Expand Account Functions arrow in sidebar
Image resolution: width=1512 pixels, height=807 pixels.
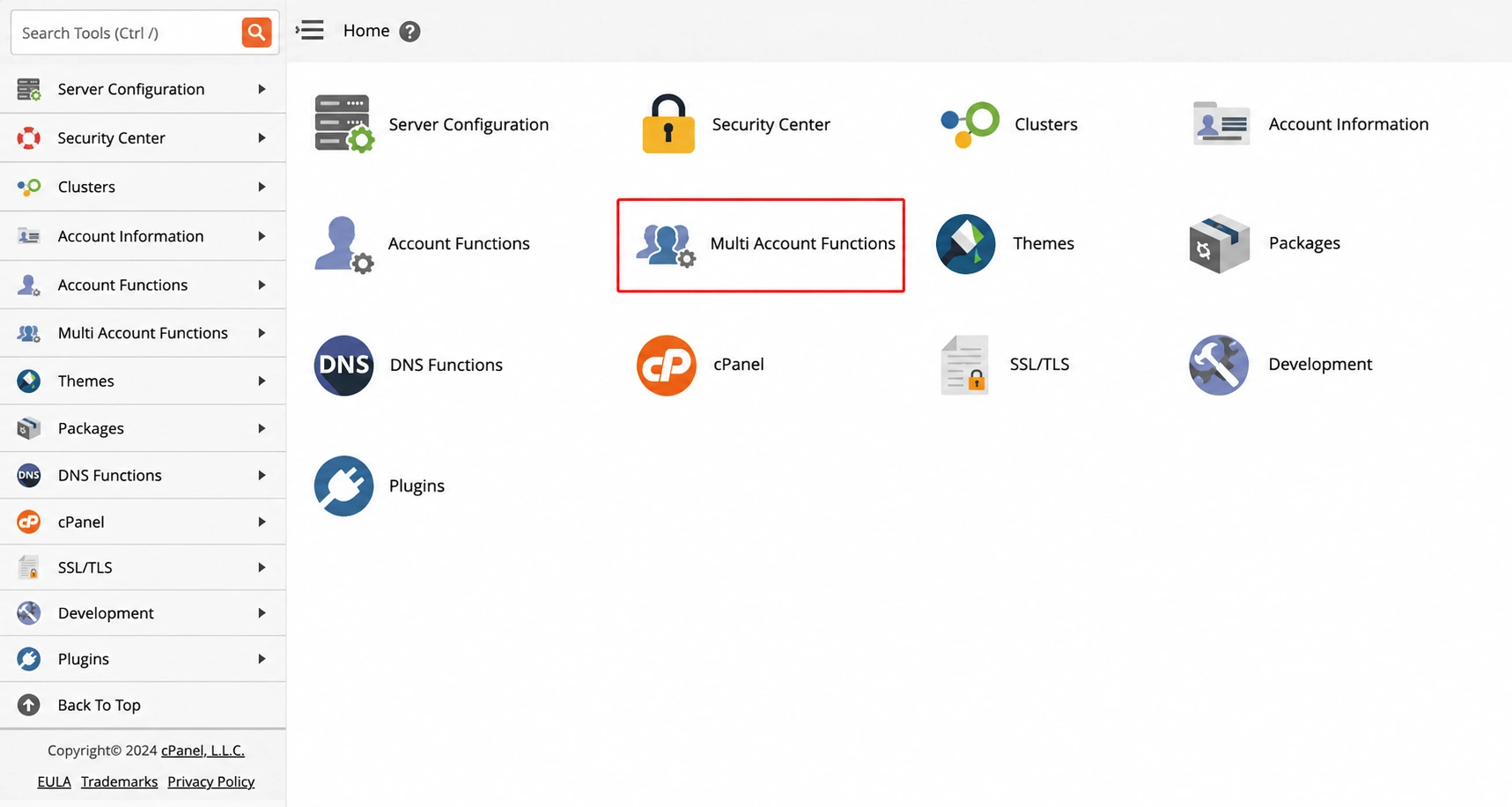click(x=262, y=285)
